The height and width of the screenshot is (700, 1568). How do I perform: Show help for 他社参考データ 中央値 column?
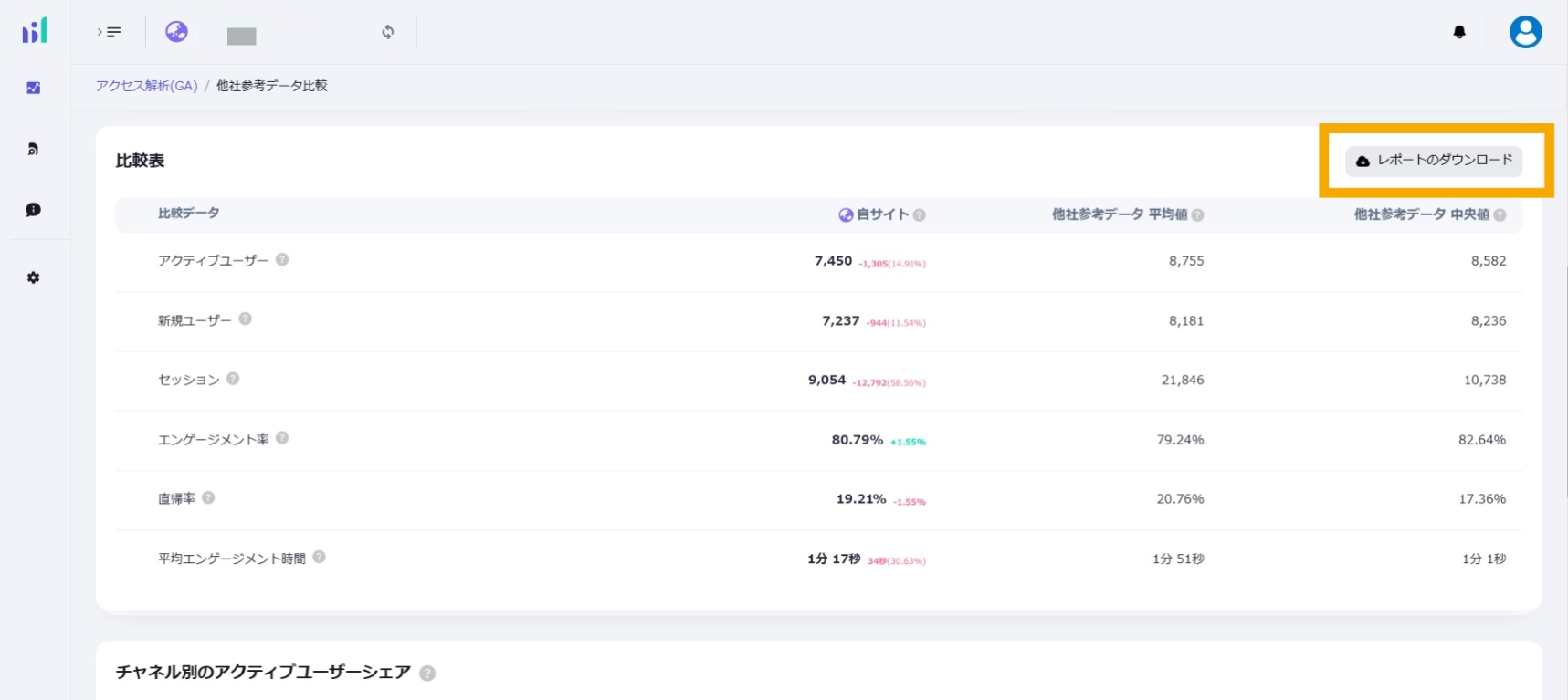pos(1500,215)
